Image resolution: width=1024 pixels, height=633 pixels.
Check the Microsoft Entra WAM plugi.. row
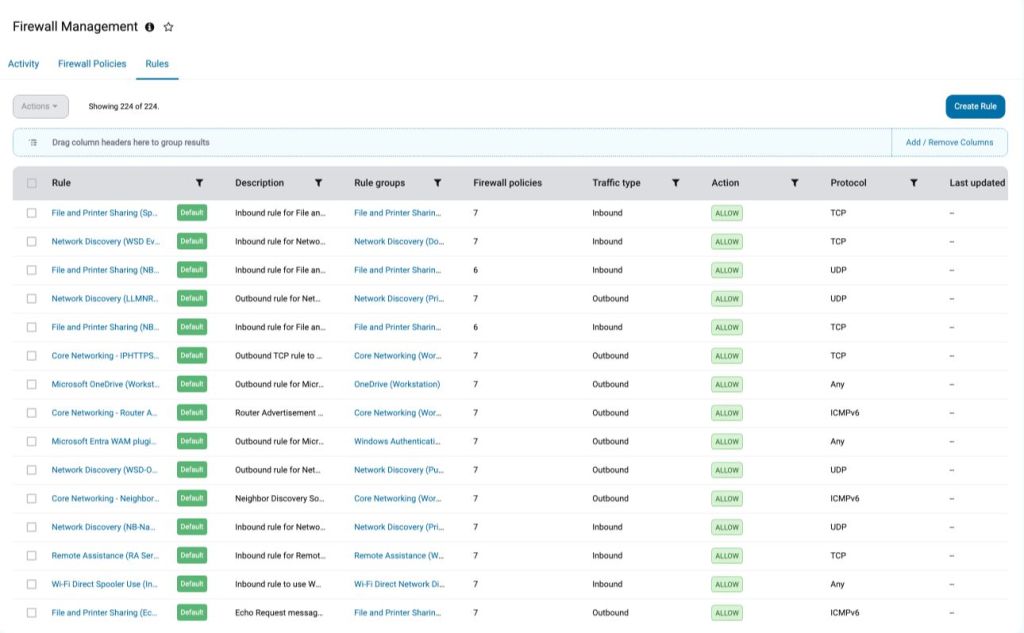[x=31, y=442]
